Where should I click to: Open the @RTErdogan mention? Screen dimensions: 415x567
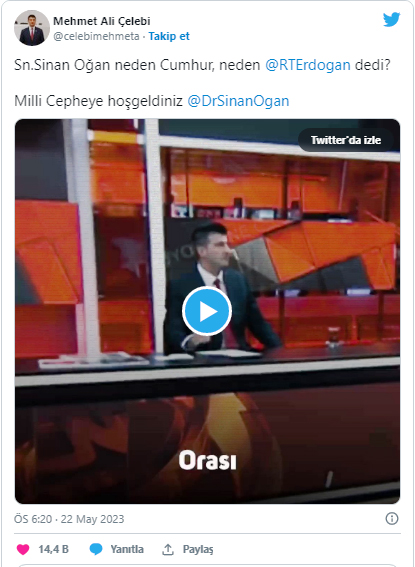(308, 65)
